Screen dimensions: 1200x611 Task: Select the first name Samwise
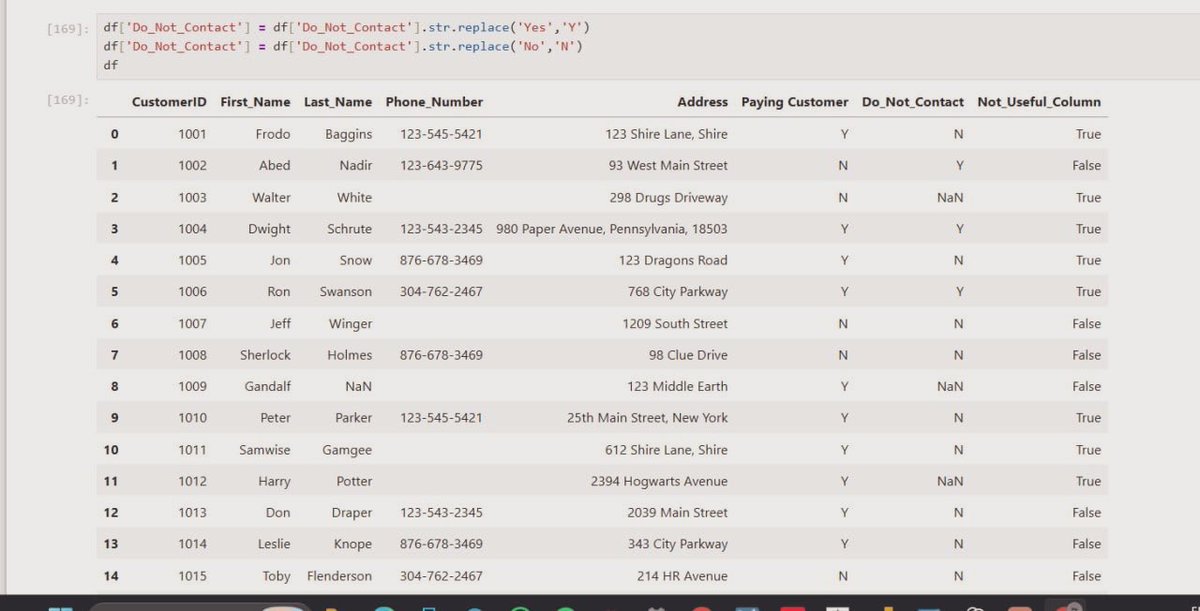click(x=265, y=450)
